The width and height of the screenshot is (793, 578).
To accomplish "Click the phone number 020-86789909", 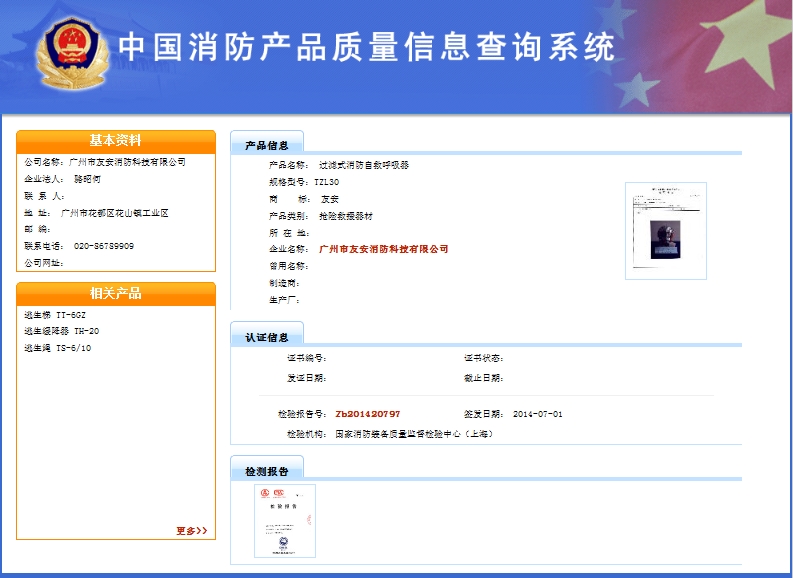I will (104, 246).
